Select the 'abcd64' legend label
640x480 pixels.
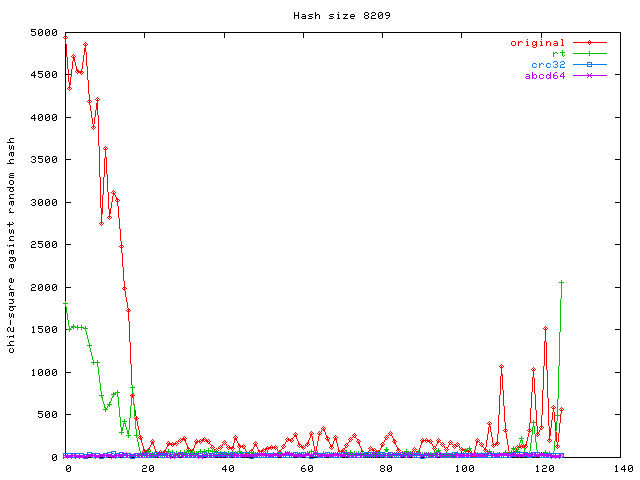[x=544, y=76]
